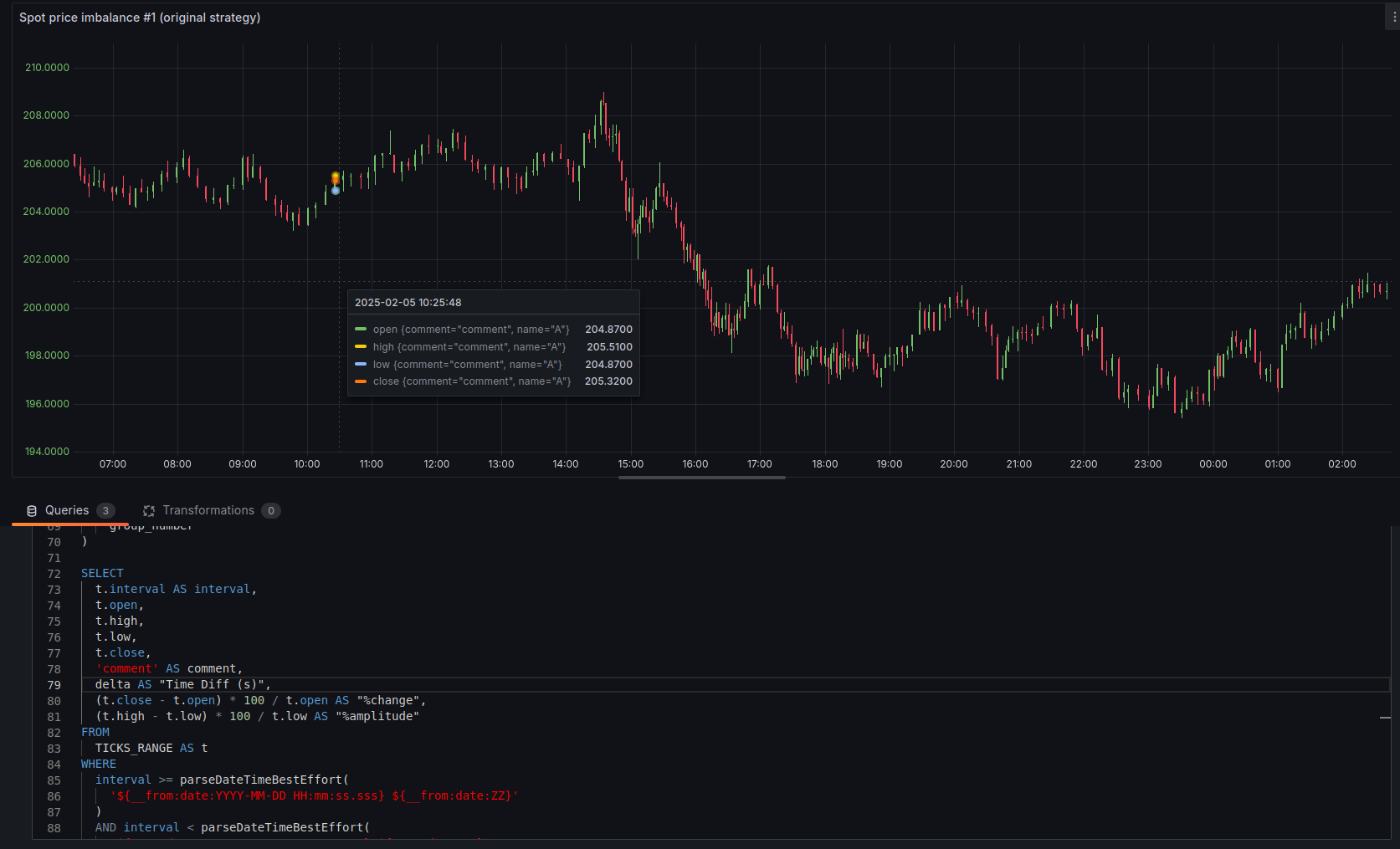Viewport: 1400px width, 849px height.
Task: Click the horizontal scrollbar thumb below the chart
Action: (x=702, y=478)
